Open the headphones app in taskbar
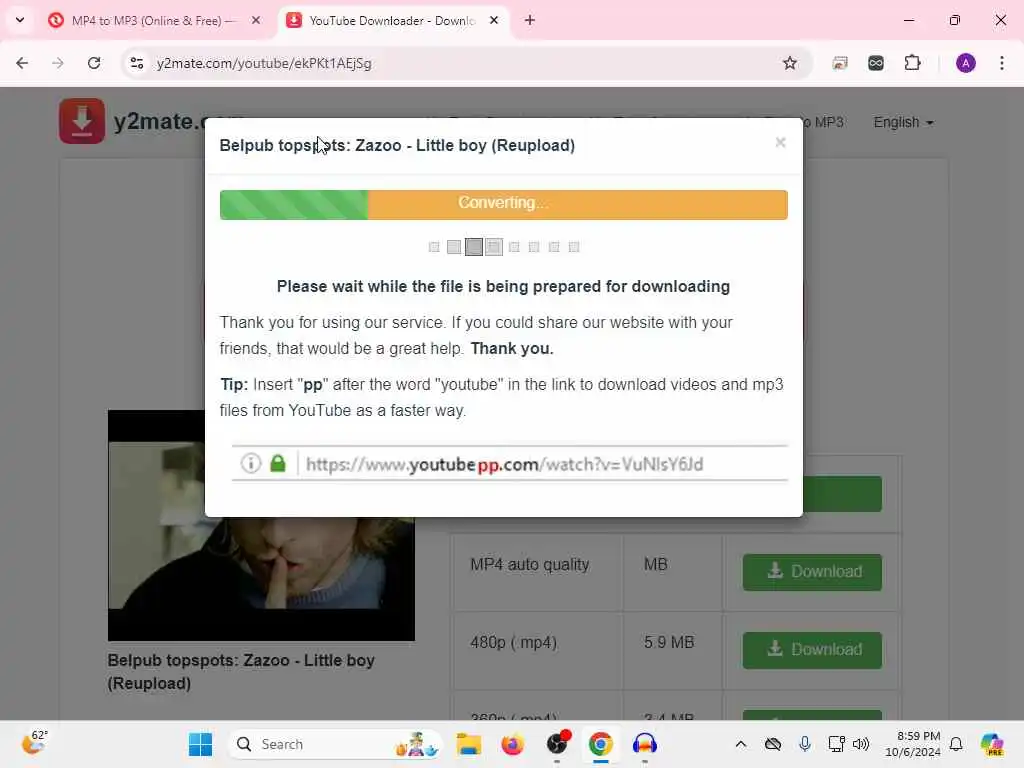 pos(645,744)
